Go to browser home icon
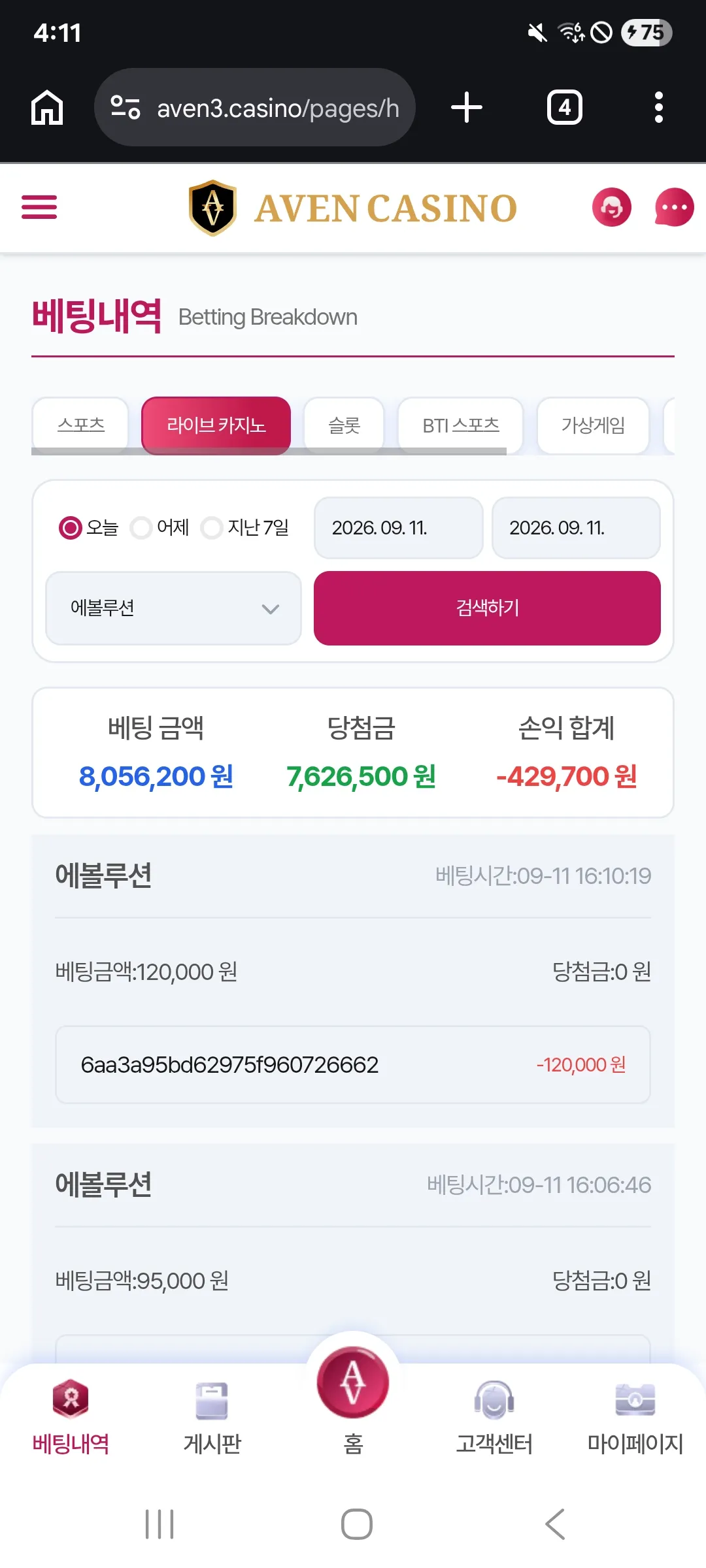706x1568 pixels. point(47,107)
